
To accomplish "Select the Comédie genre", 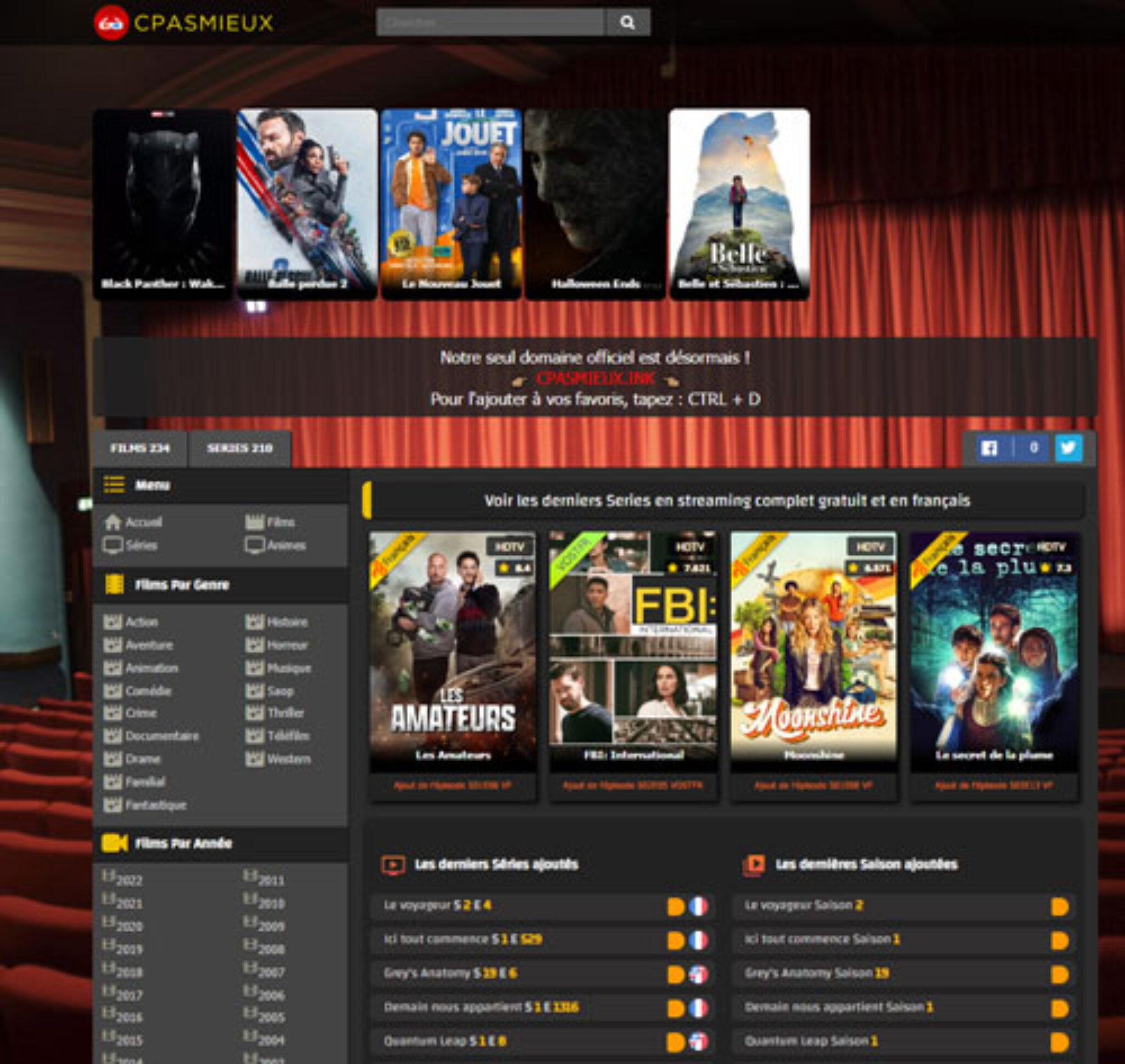I will (137, 690).
